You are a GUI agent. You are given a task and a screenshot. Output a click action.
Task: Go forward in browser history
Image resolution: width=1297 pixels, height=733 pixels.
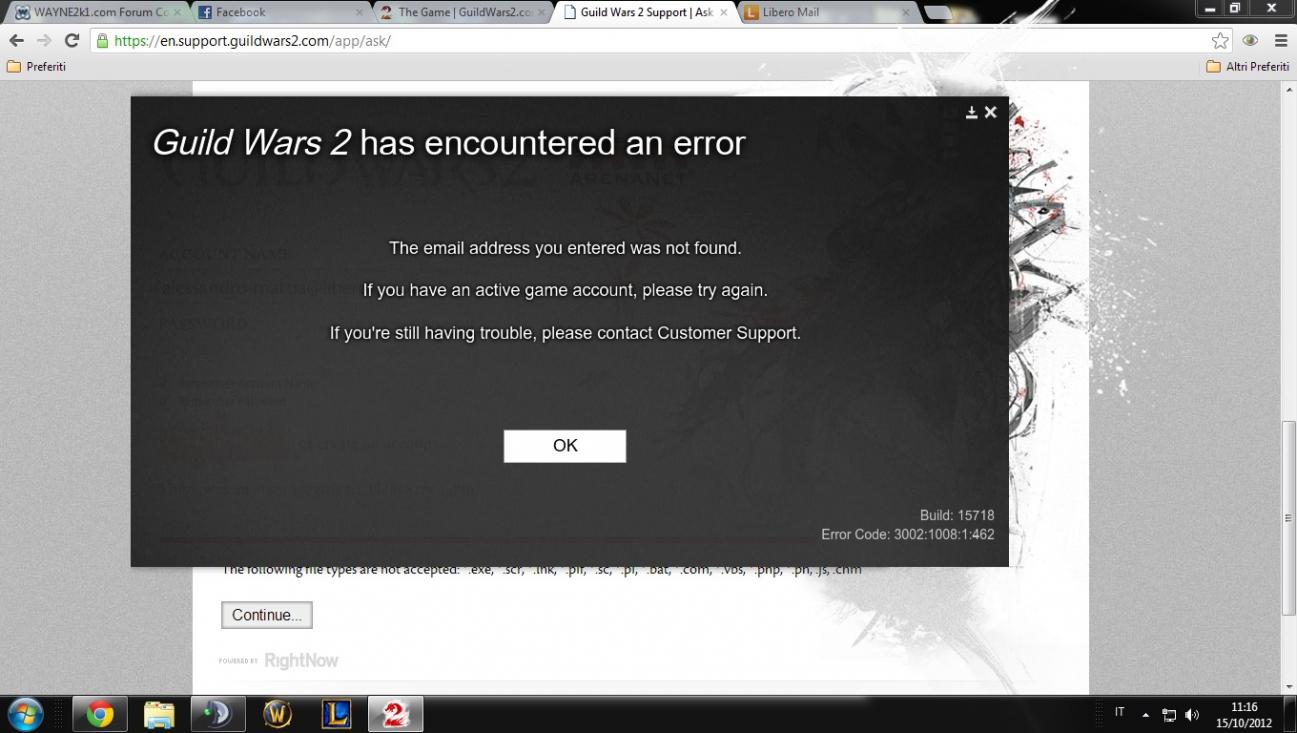(x=44, y=41)
